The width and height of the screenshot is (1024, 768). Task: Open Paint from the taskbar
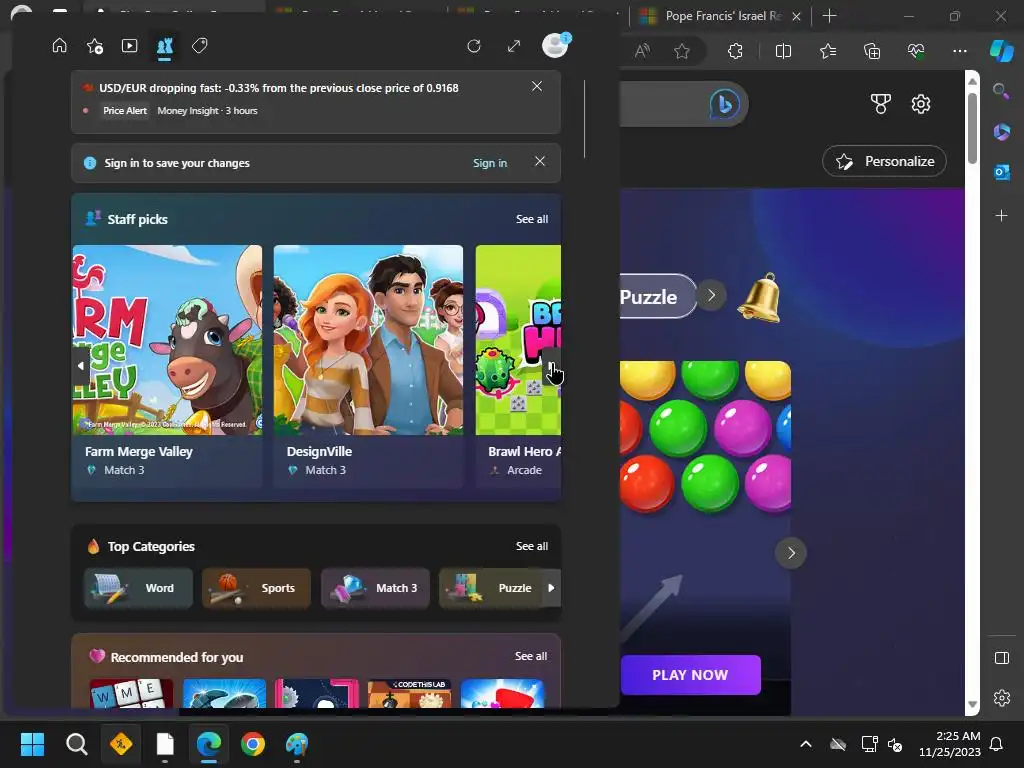(x=297, y=744)
